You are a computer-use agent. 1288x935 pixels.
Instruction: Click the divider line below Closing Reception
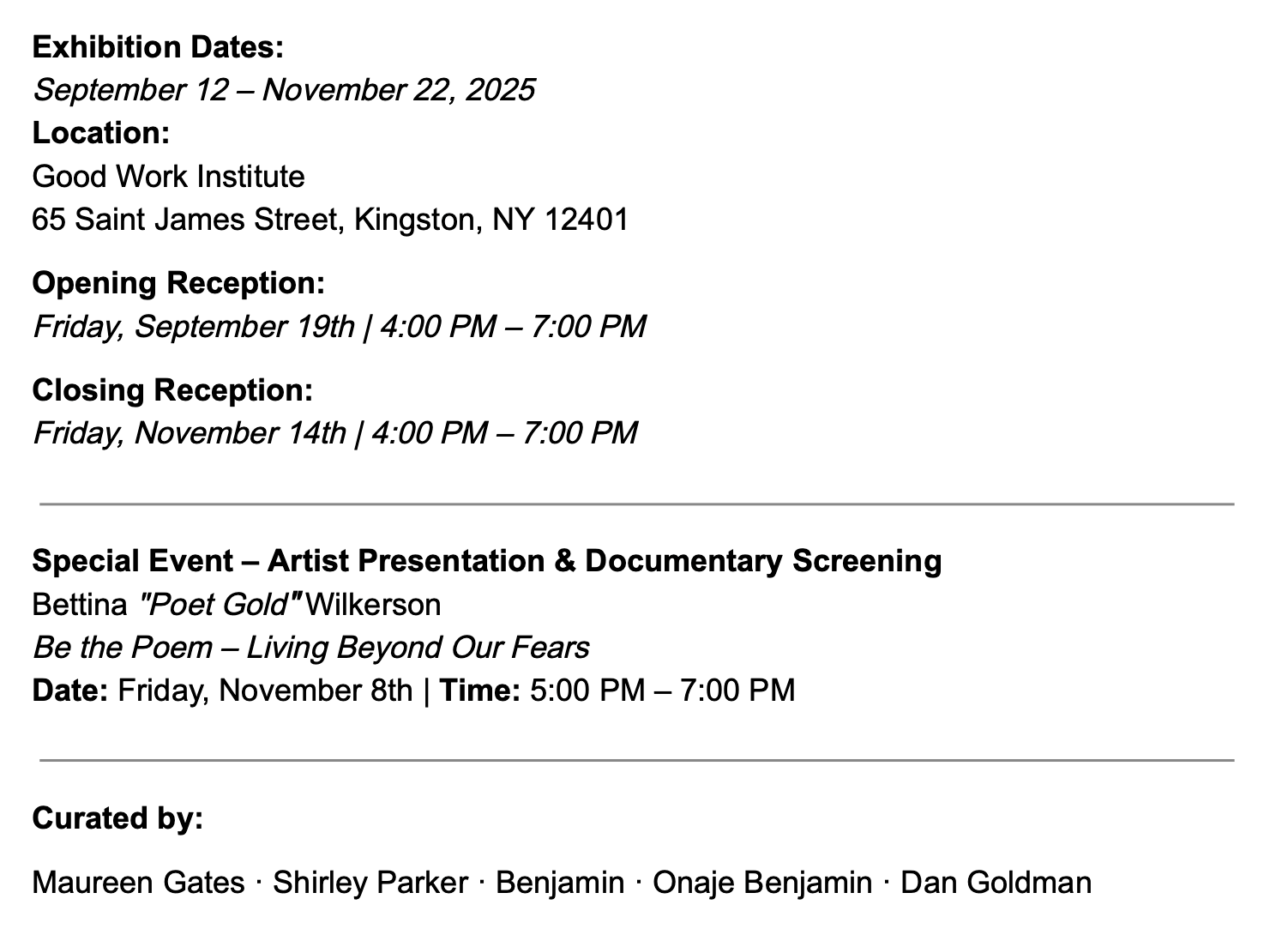(636, 504)
